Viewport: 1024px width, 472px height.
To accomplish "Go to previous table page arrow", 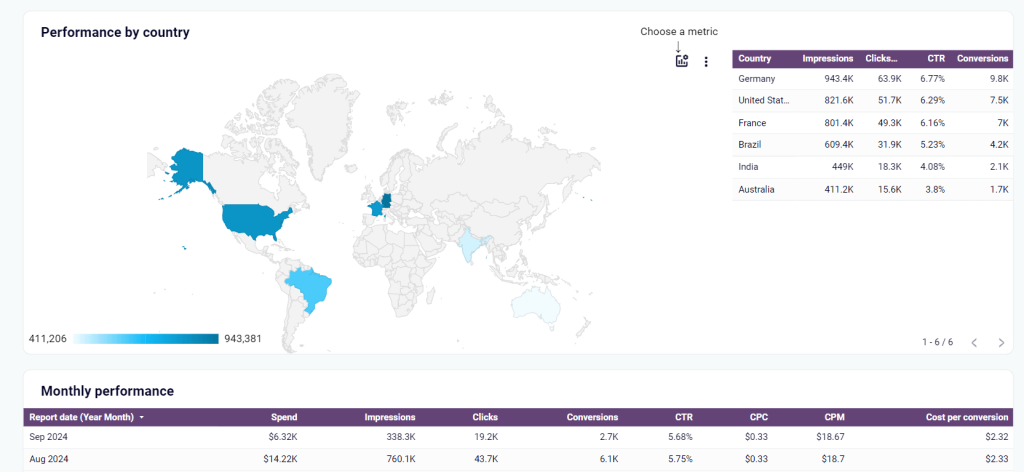I will coord(974,342).
